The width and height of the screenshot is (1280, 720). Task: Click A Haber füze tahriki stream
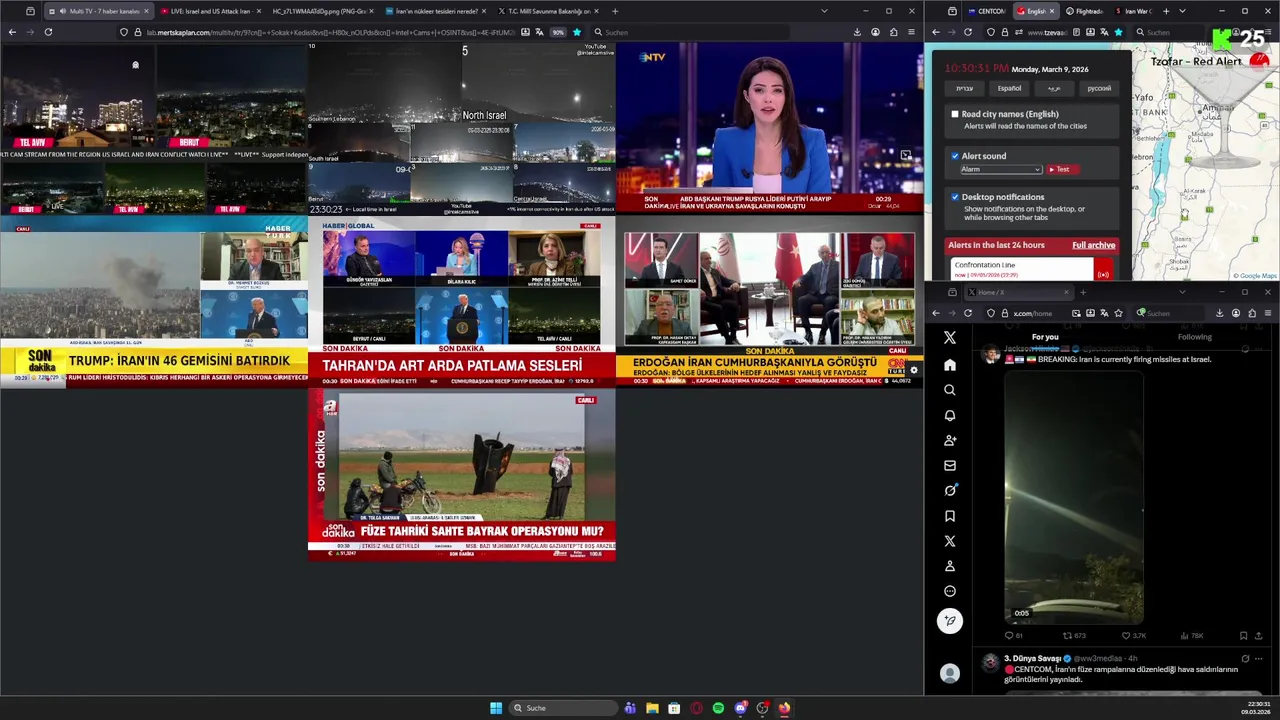[461, 475]
